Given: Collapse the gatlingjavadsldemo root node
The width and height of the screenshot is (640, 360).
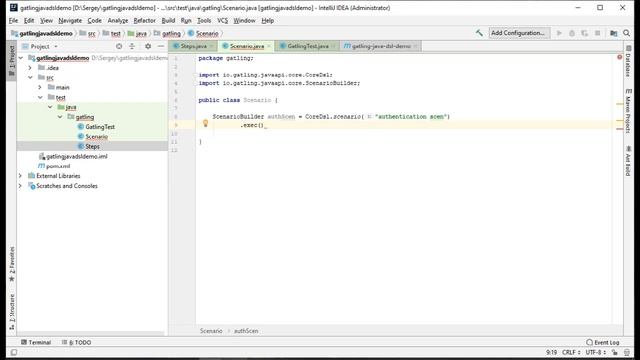Looking at the screenshot, I should [21, 58].
